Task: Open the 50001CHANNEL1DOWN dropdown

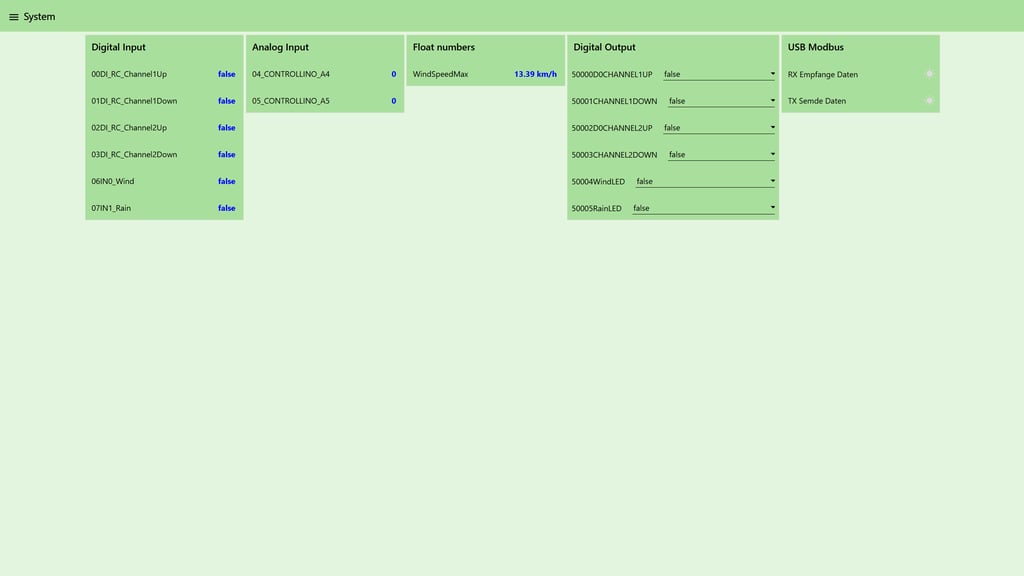Action: click(722, 101)
